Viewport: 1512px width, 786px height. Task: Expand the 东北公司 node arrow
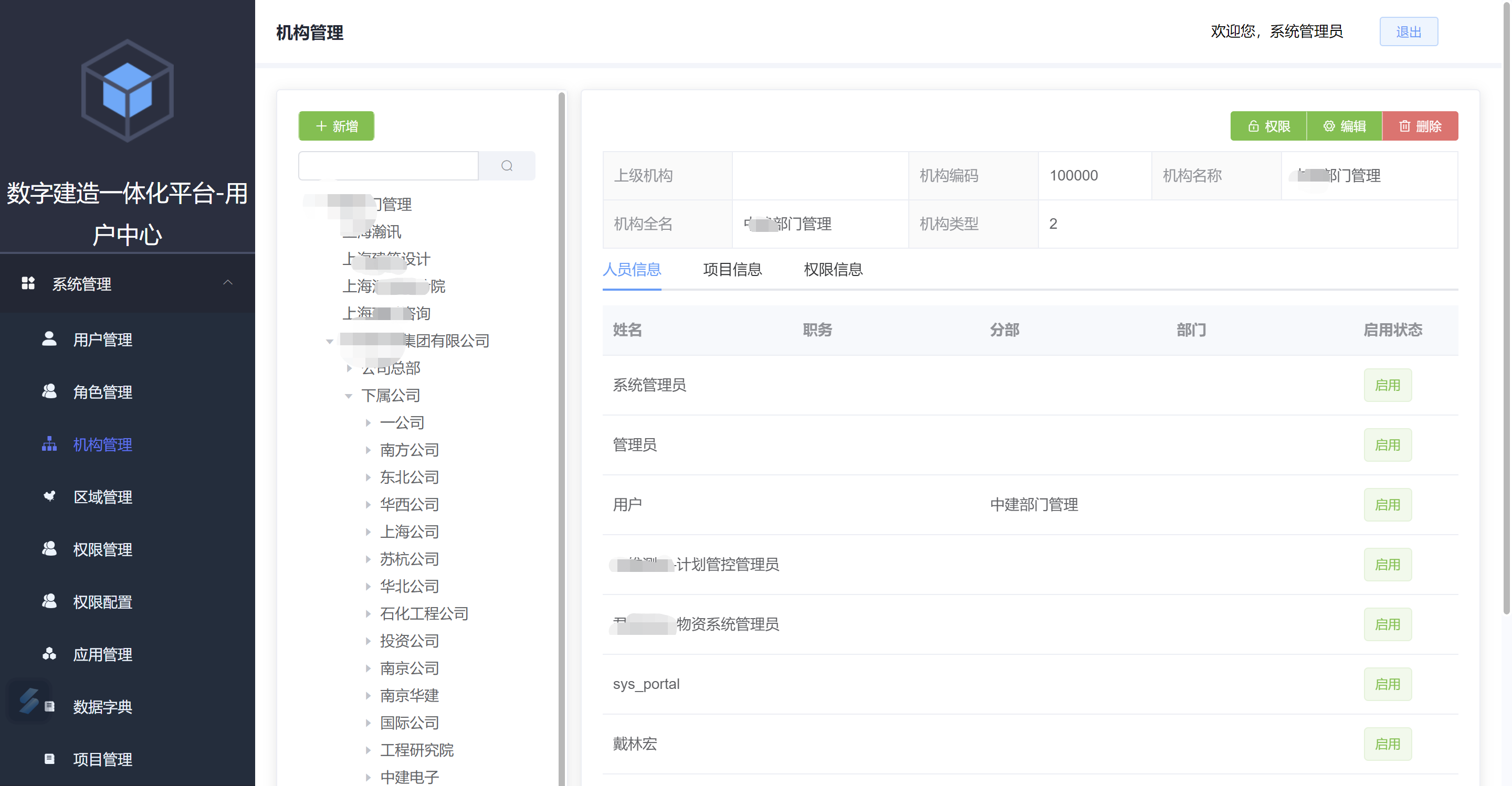click(368, 477)
